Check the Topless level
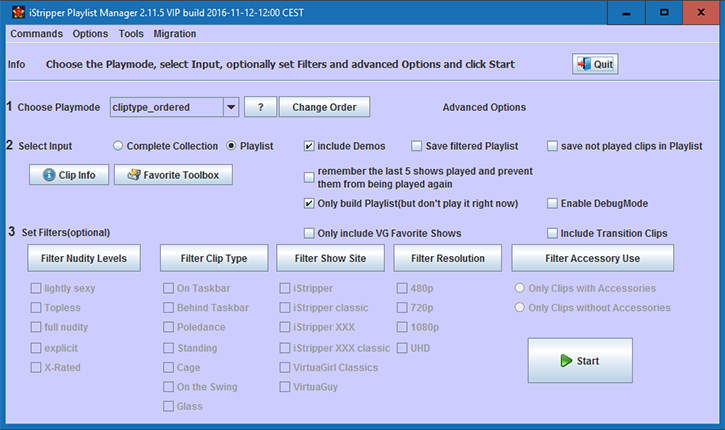The height and width of the screenshot is (430, 725). point(36,307)
